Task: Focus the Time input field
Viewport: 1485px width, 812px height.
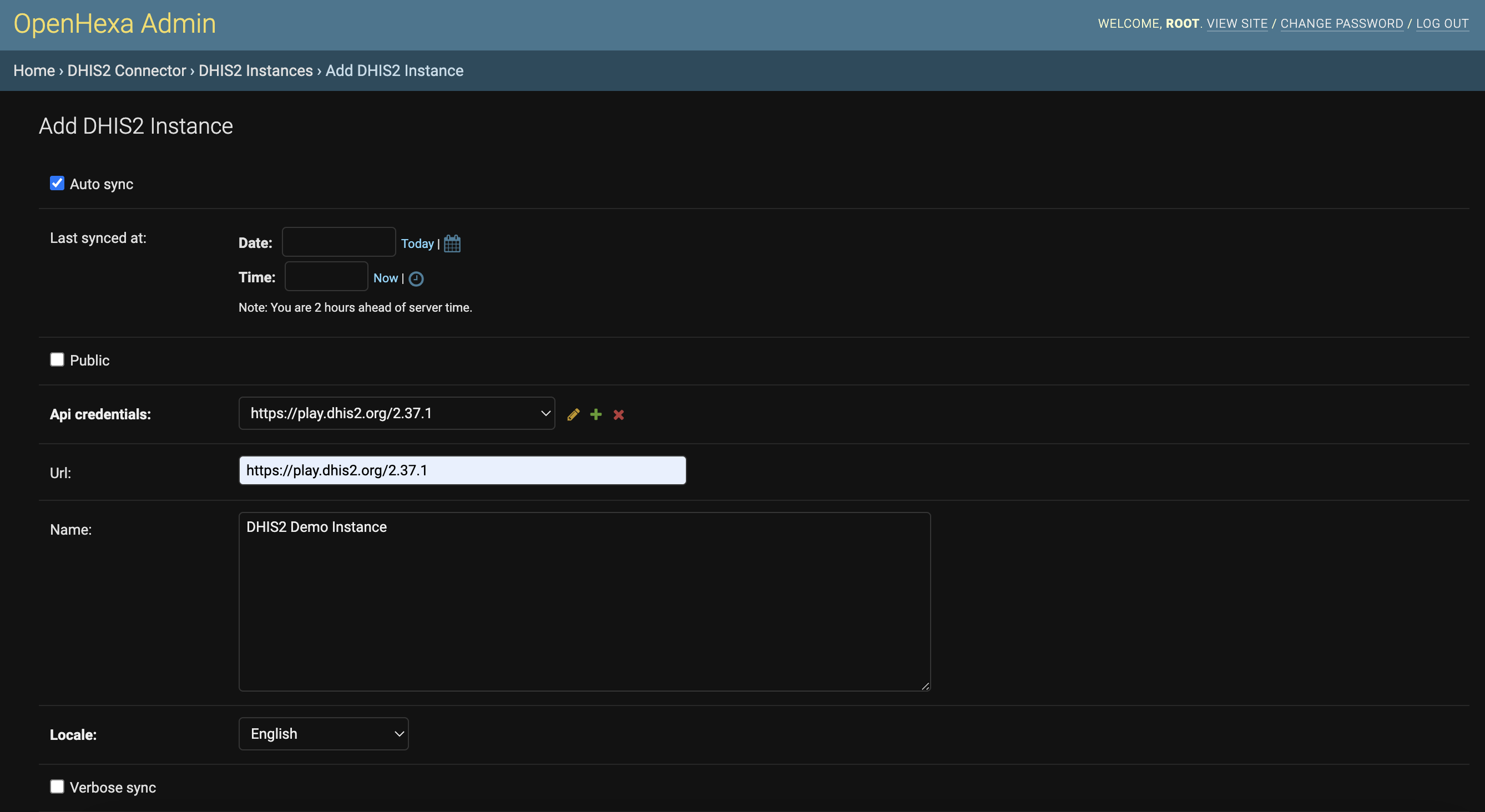Action: pyautogui.click(x=326, y=276)
